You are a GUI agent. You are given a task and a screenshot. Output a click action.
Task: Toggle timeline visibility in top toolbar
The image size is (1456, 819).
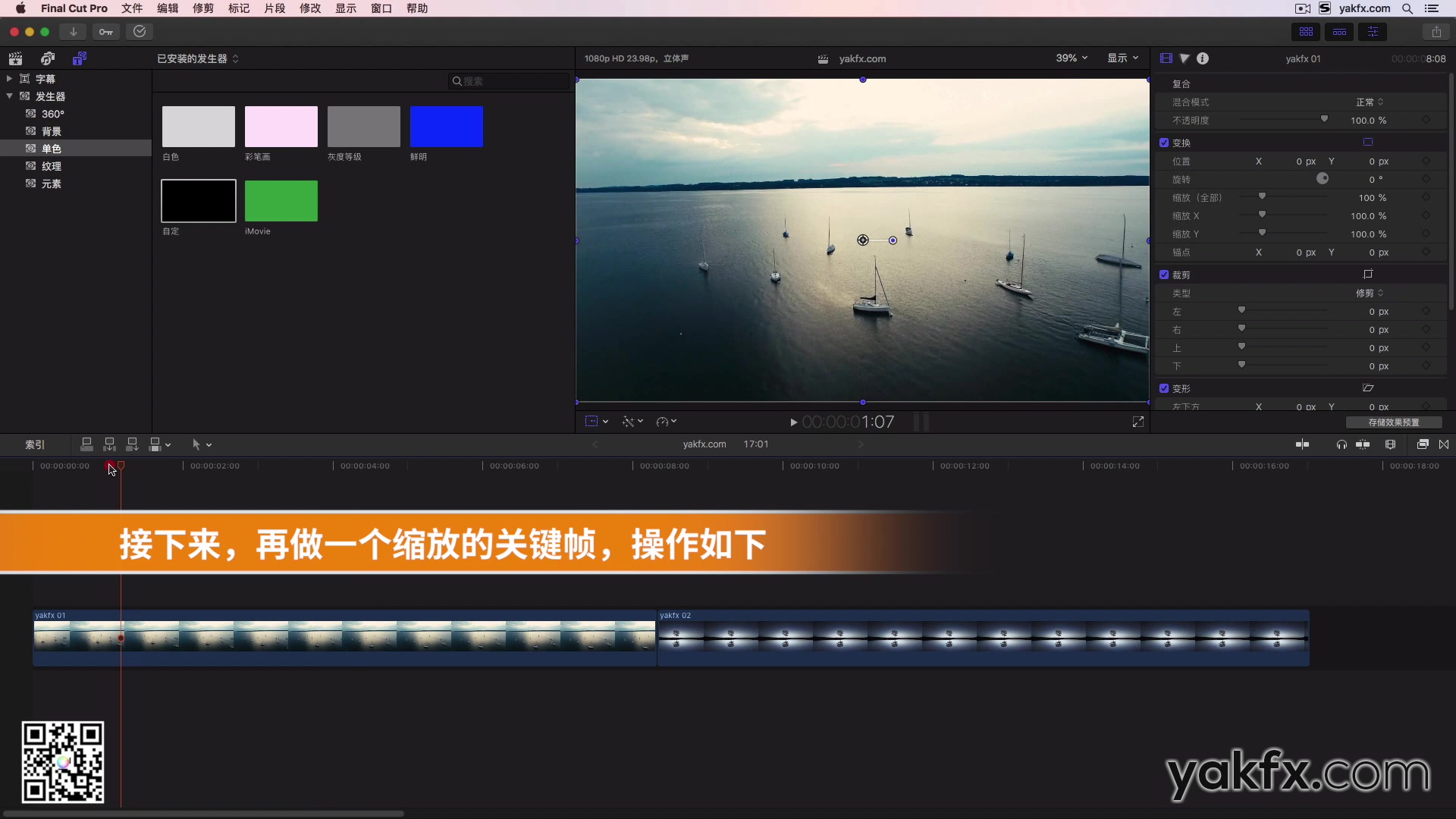point(1339,32)
